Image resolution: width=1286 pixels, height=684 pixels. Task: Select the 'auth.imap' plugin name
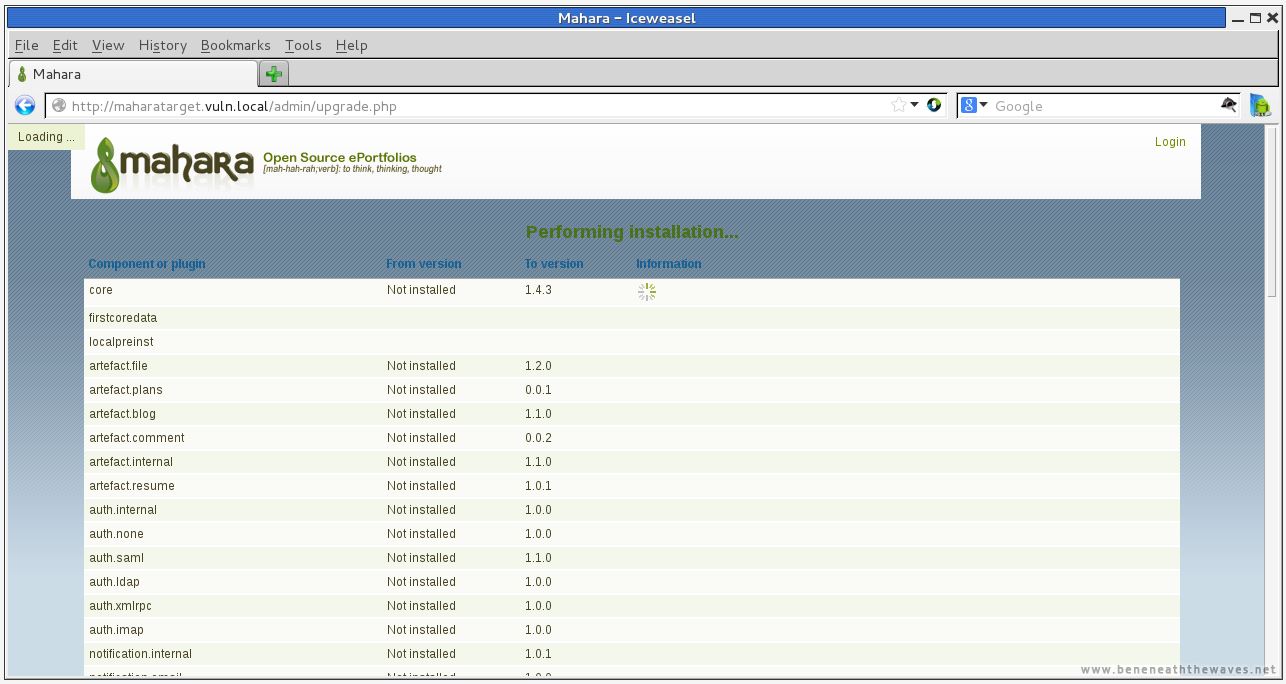[116, 630]
